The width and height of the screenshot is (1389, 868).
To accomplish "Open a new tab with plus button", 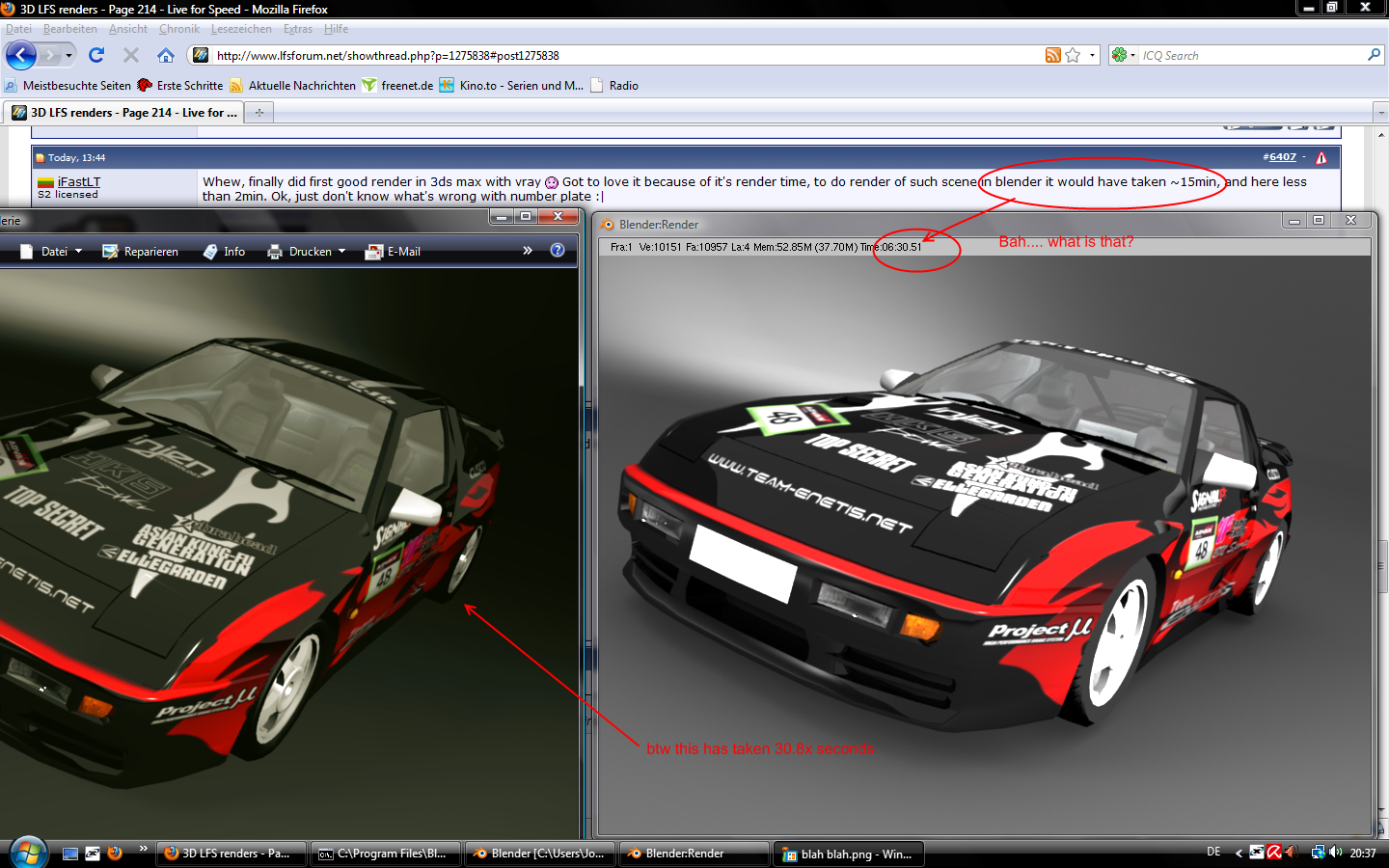I will pos(259,113).
